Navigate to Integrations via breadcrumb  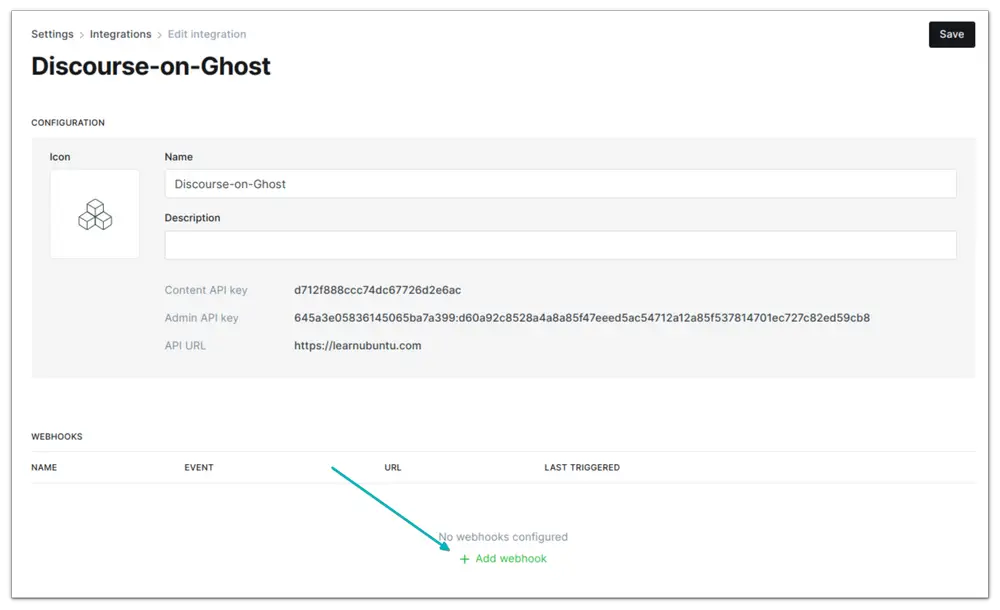click(120, 34)
